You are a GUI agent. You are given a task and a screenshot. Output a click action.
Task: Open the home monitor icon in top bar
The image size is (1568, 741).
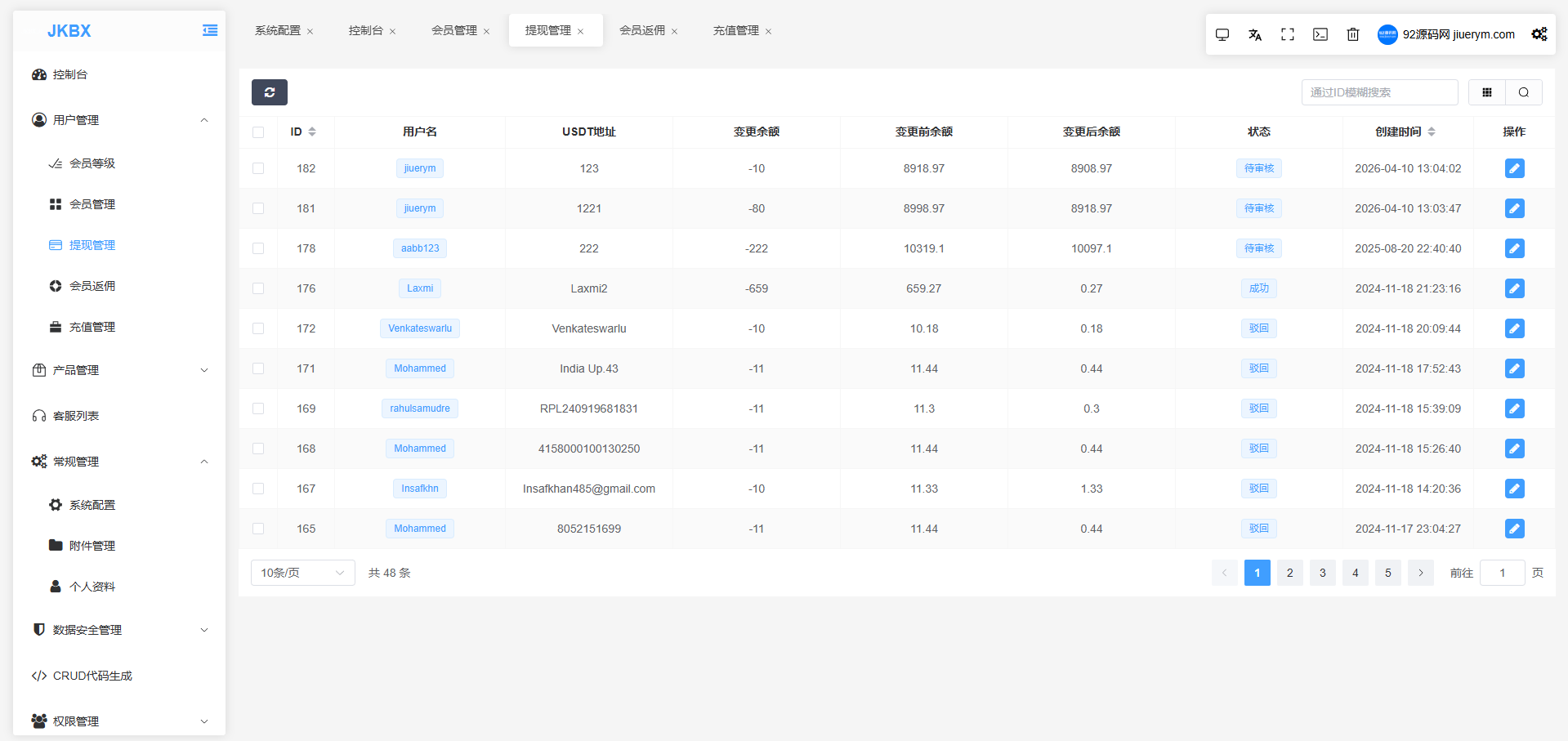1222,34
